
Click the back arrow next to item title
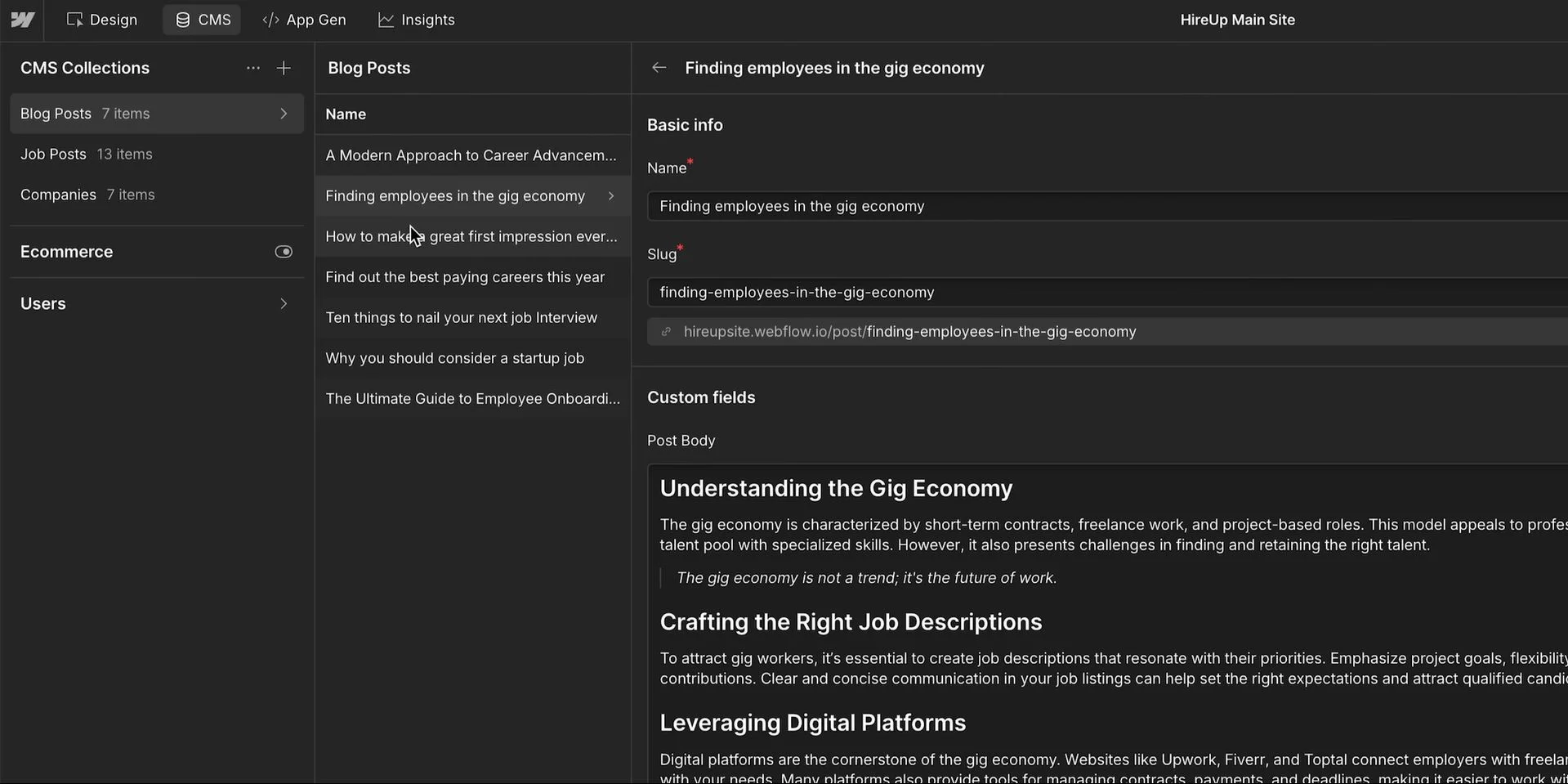click(x=659, y=68)
